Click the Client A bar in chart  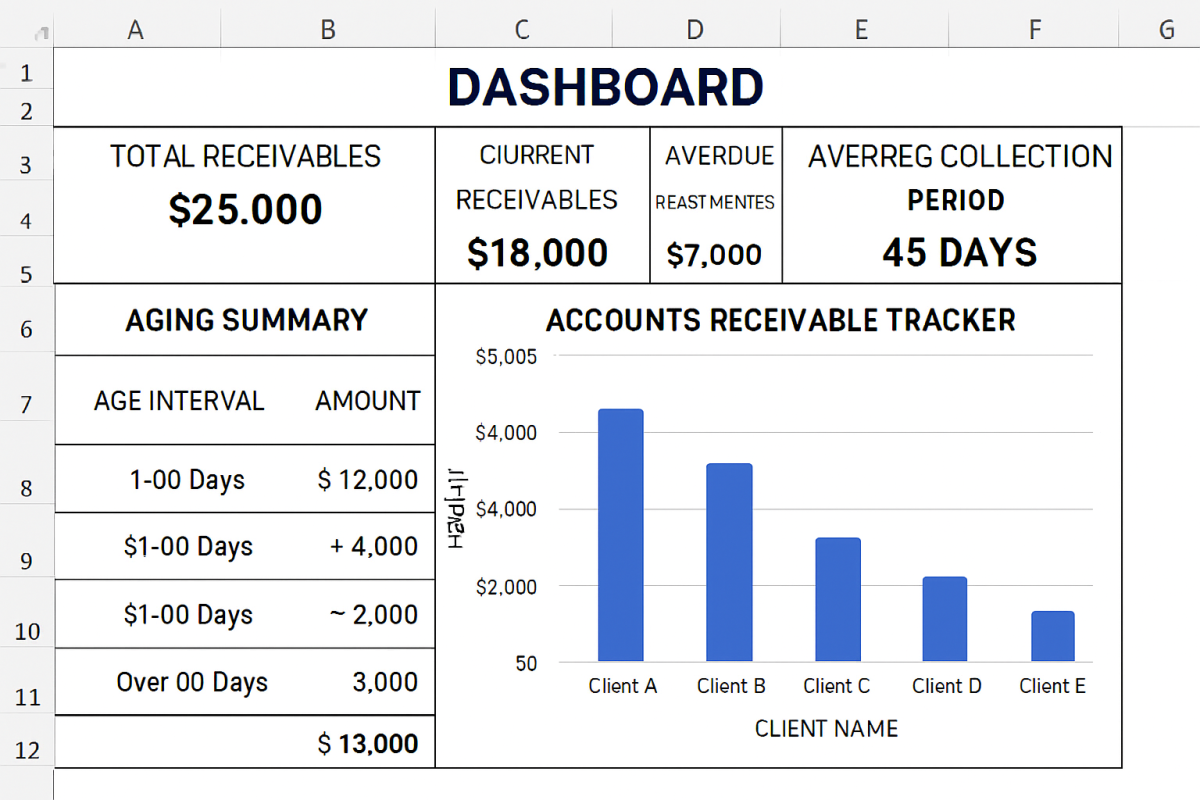click(620, 535)
